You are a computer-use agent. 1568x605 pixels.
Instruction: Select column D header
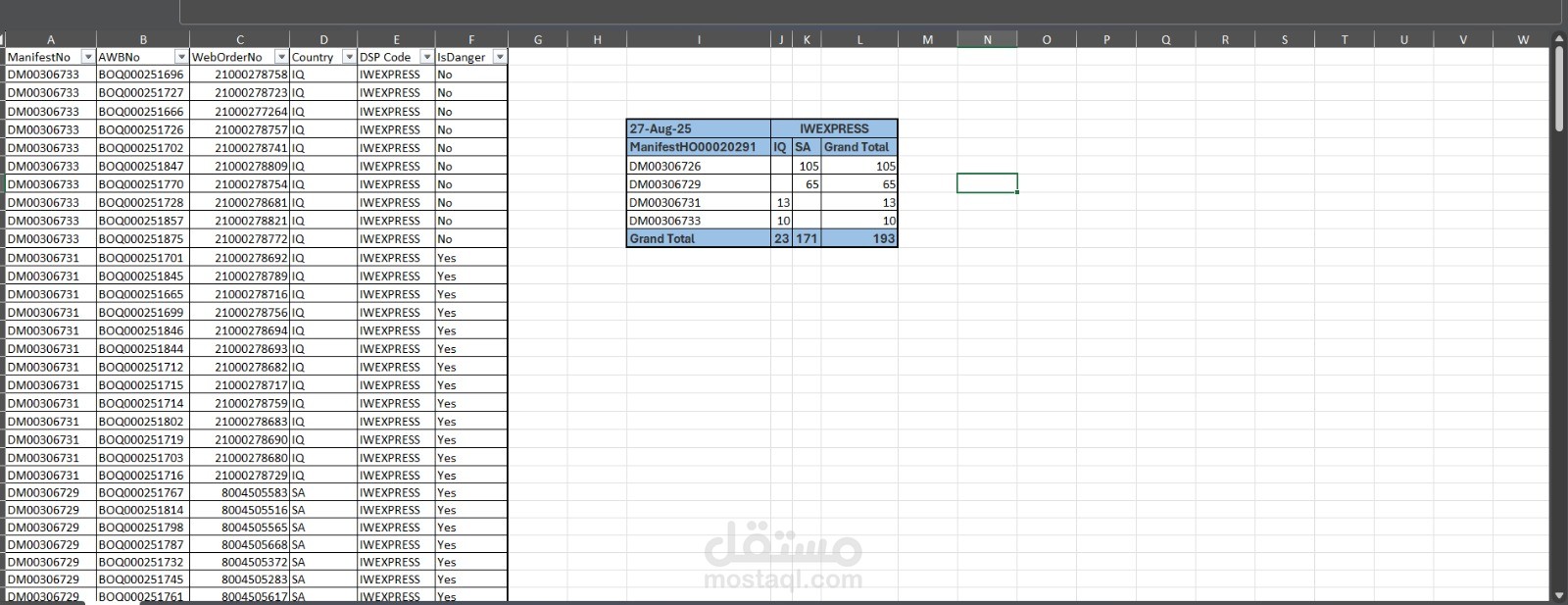coord(323,39)
